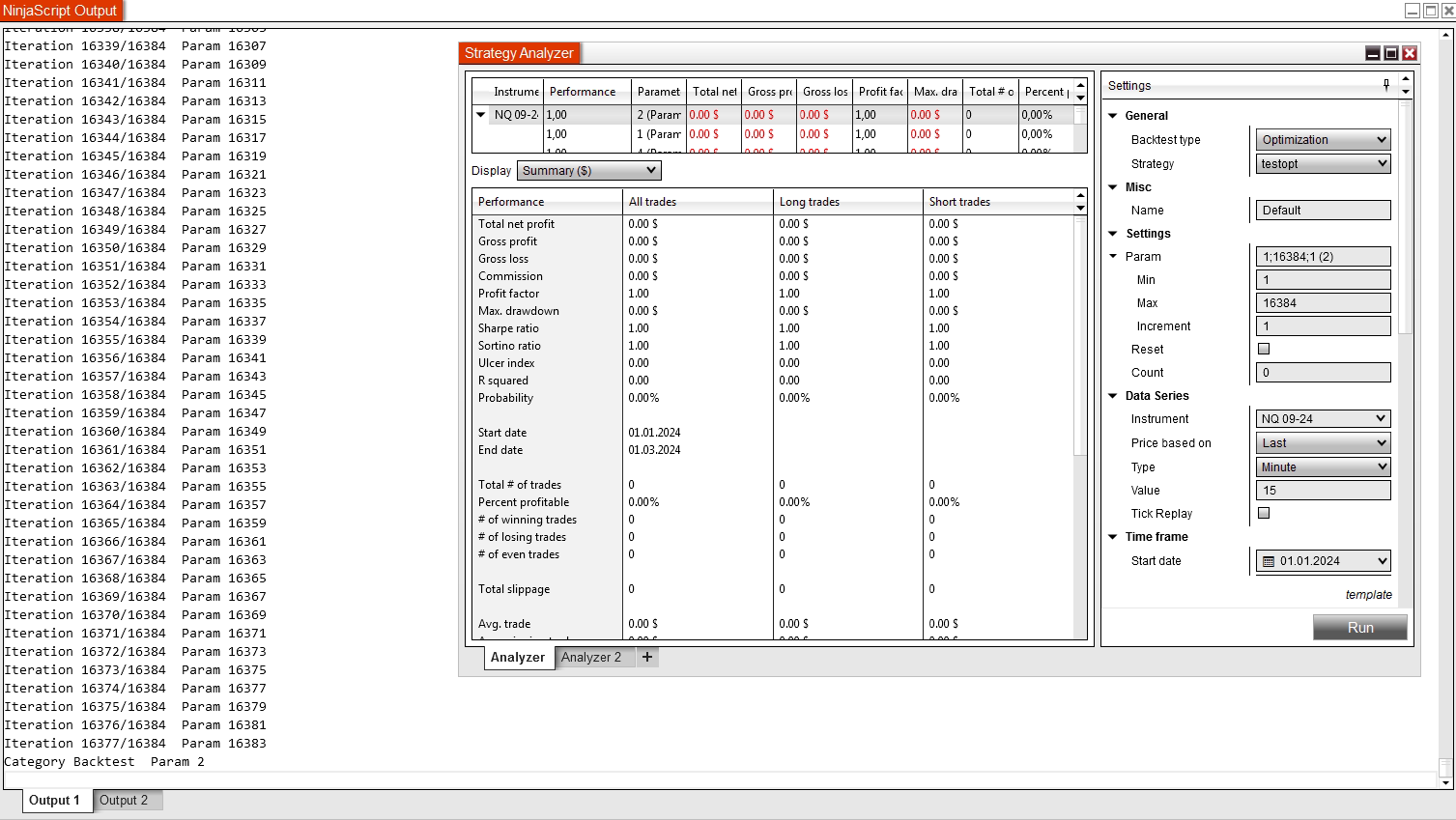
Task: Switch to the Analyzer 2 tab
Action: [591, 657]
